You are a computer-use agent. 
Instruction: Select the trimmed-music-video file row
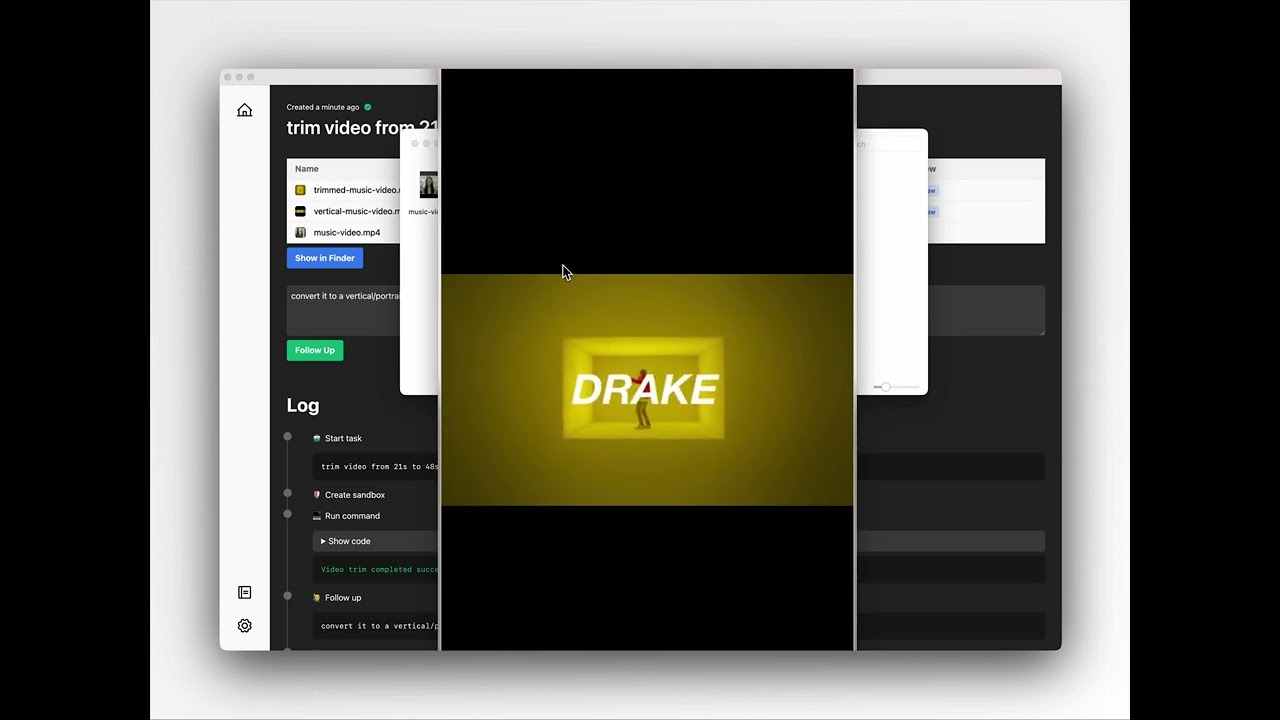[x=343, y=190]
